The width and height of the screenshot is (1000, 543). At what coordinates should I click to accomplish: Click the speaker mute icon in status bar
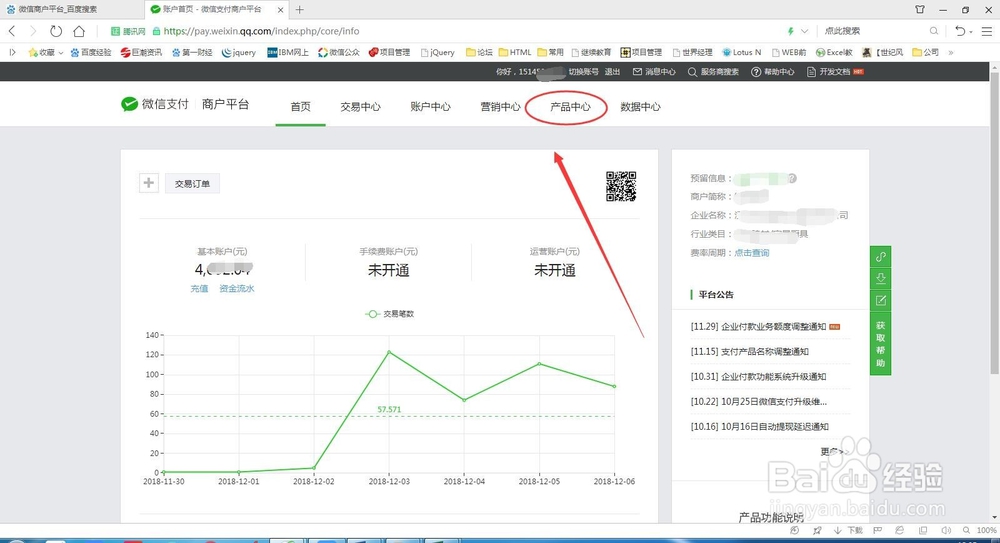[x=946, y=530]
